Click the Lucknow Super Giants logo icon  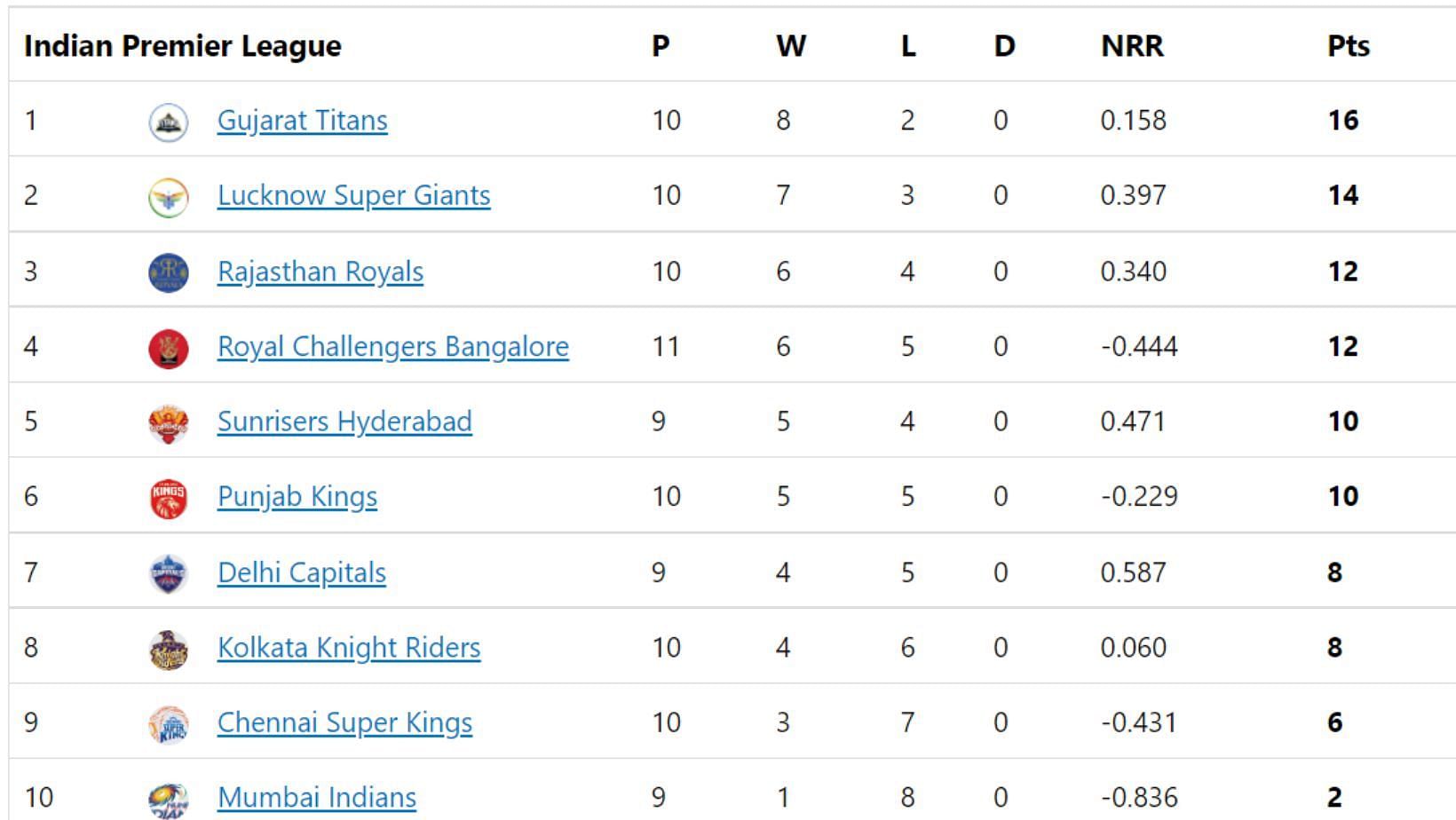pos(168,197)
